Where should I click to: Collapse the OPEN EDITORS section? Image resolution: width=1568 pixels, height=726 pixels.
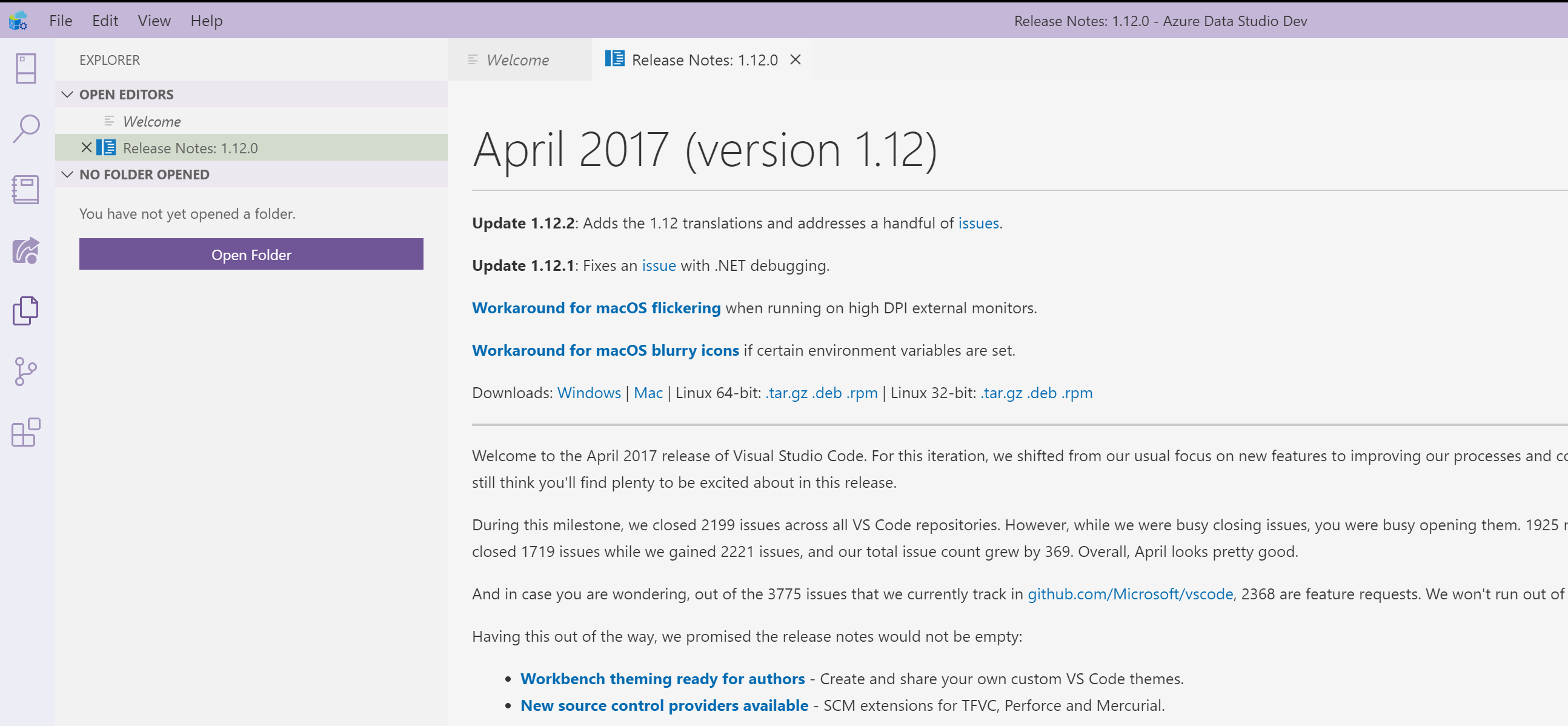point(68,95)
